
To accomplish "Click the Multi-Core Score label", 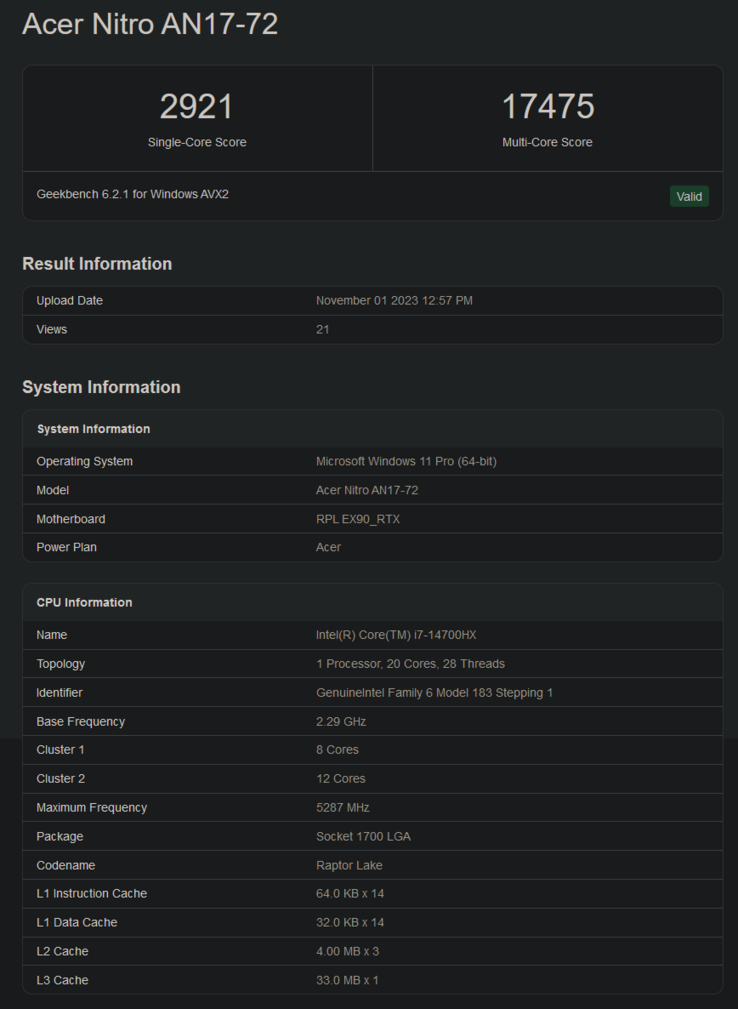I will tap(547, 142).
